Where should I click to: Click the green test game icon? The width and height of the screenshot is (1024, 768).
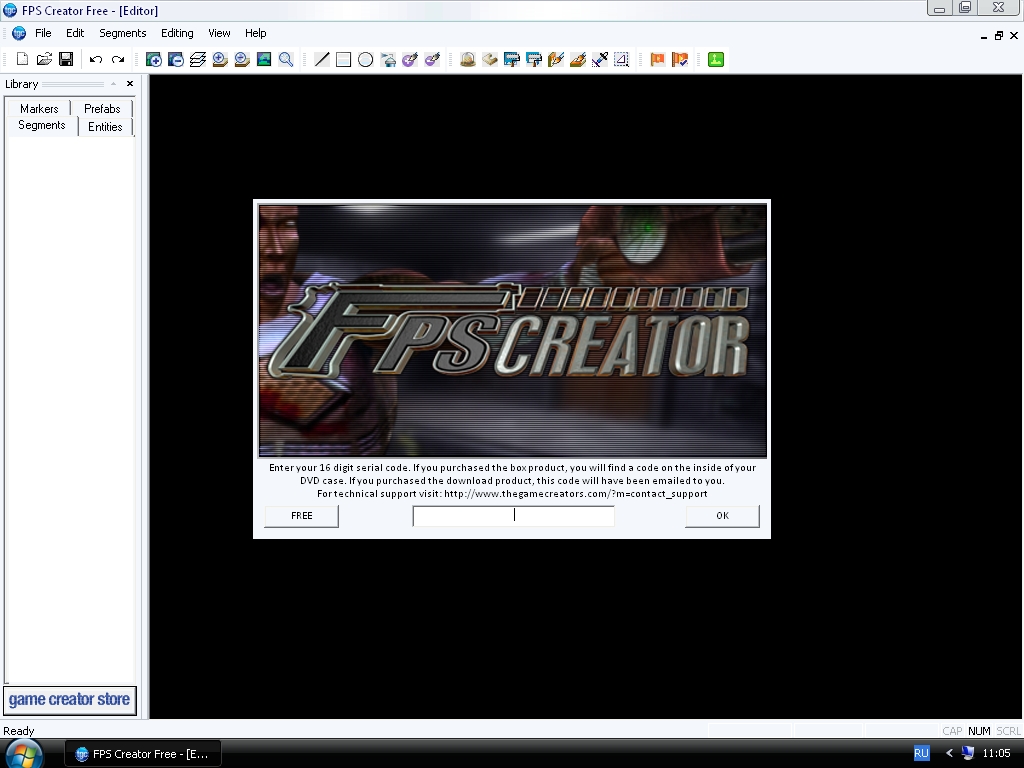click(x=716, y=59)
